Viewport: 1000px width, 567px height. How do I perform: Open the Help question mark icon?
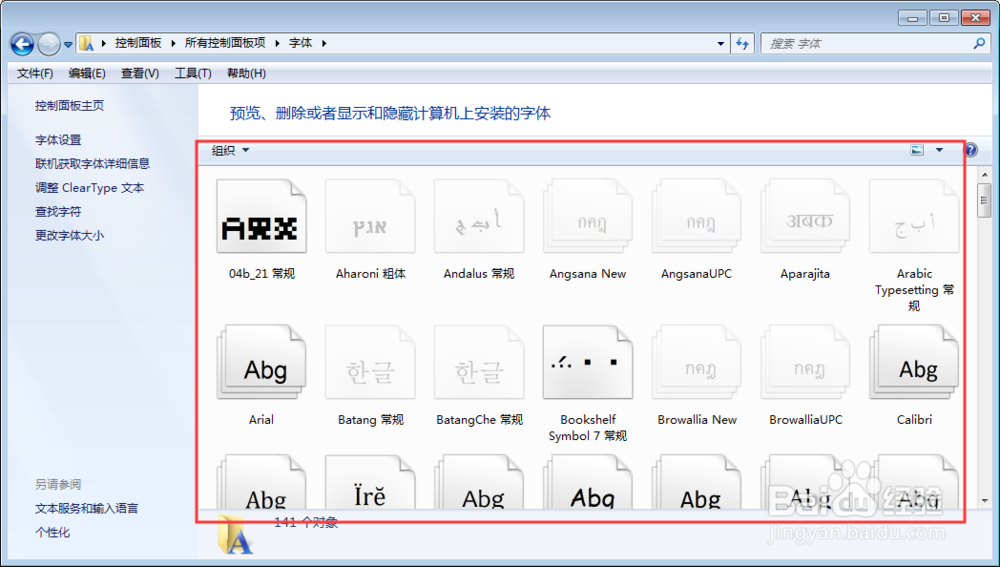970,150
